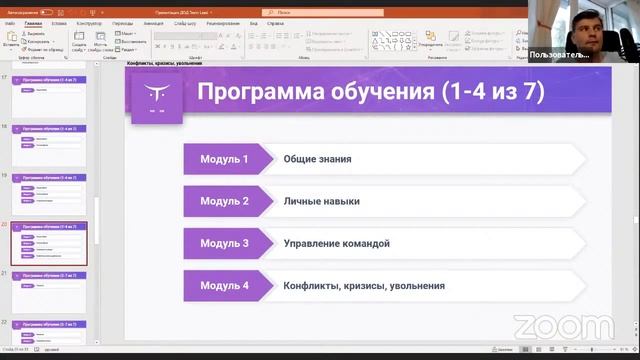This screenshot has height=360, width=640.
Task: Click the slide title 'Программа обучения (1-4 из 7)'
Action: 371,91
